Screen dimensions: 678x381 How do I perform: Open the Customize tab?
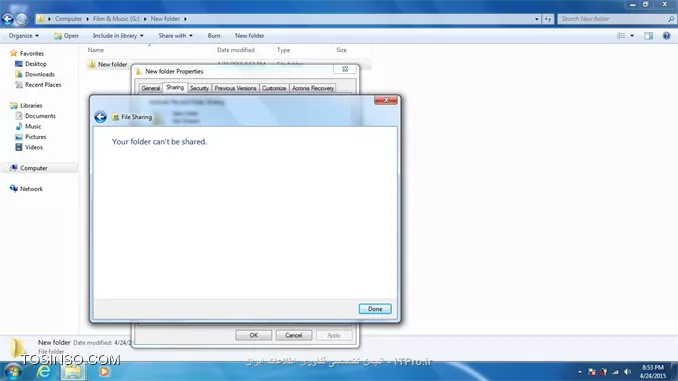tap(274, 88)
